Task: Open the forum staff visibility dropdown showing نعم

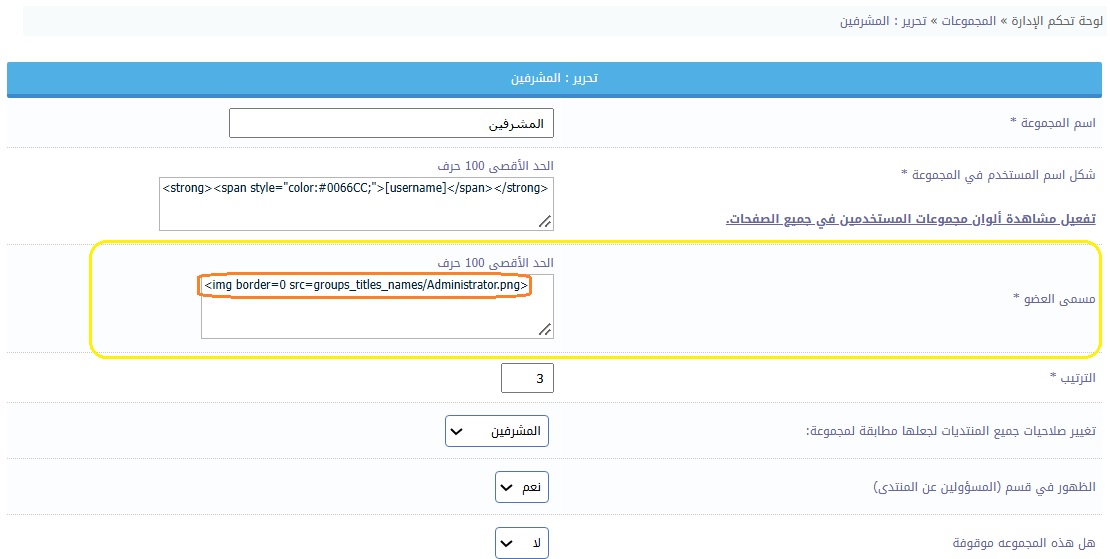Action: coord(522,487)
